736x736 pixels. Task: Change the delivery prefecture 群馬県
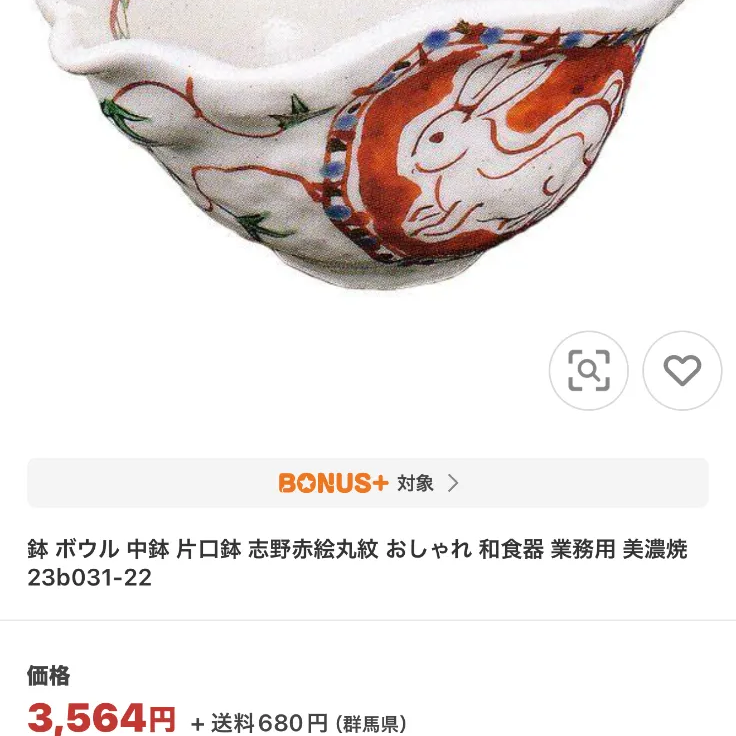coord(370,724)
